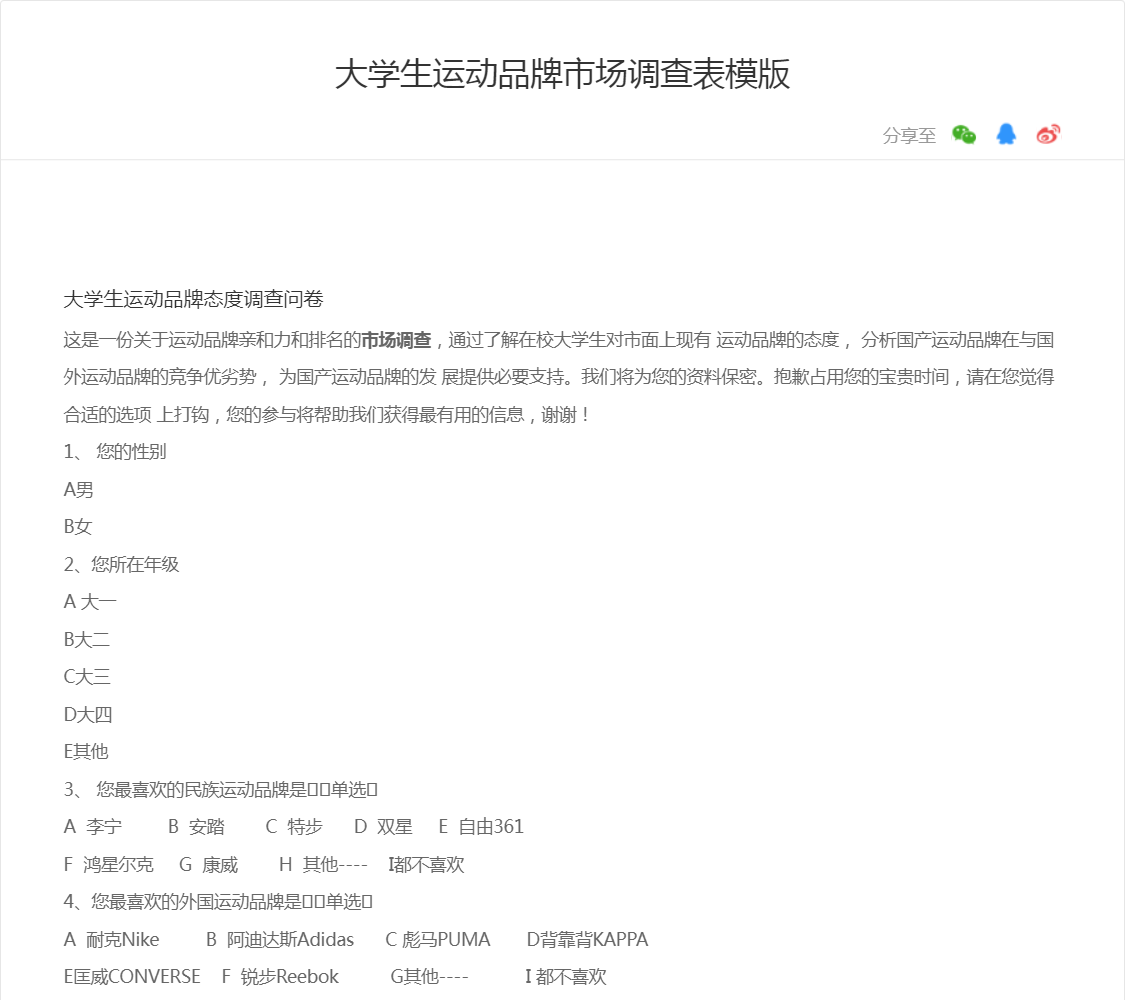Click the 分享至 label
This screenshot has width=1125, height=1000.
coord(909,136)
